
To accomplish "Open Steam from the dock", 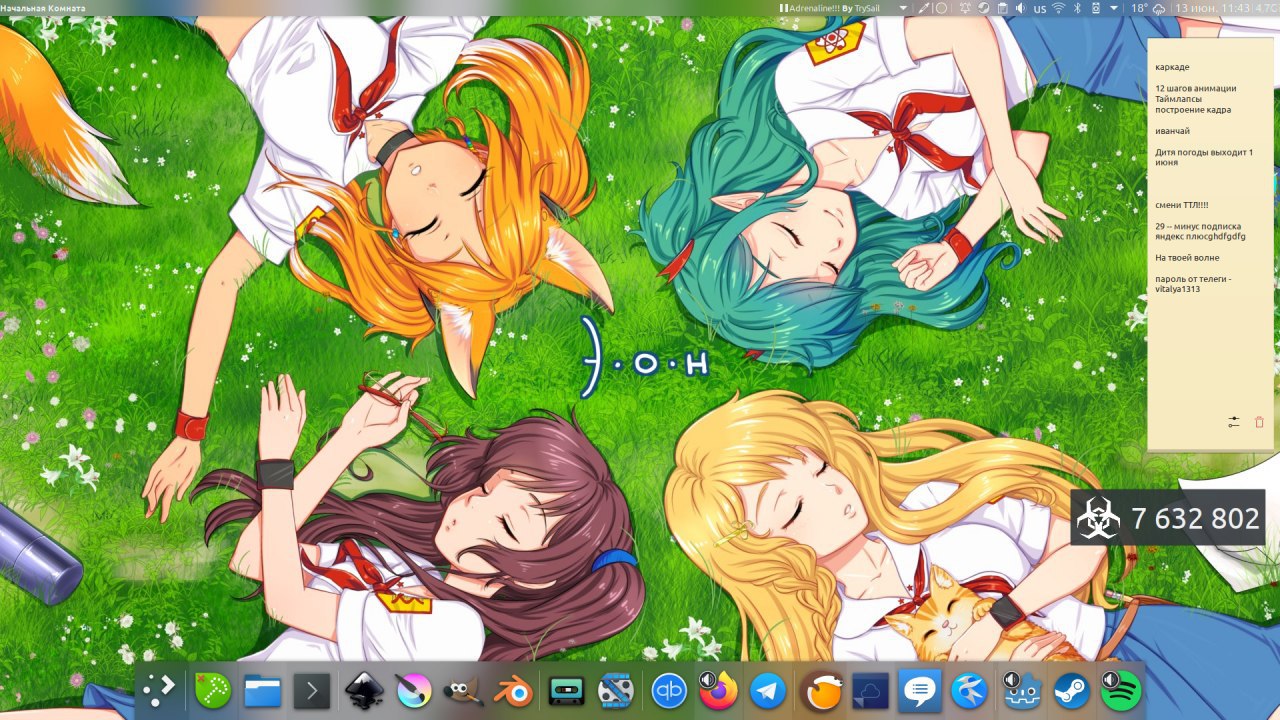I will [1071, 690].
